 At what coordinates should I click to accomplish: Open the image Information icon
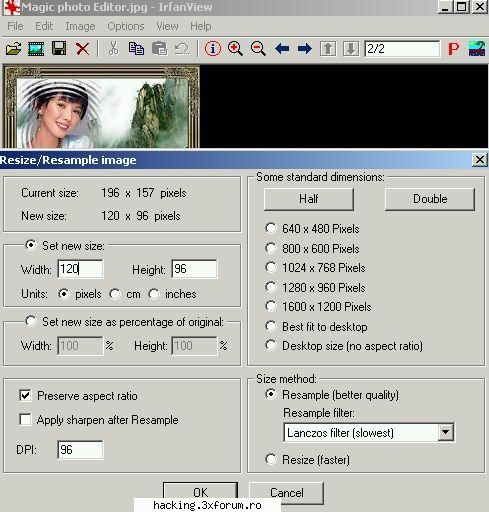pos(213,49)
